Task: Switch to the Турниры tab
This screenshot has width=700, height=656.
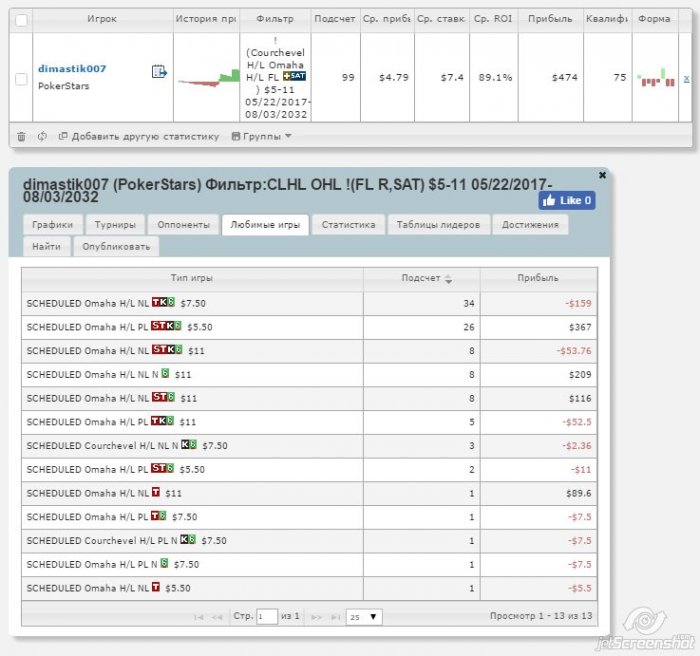Action: click(x=117, y=225)
